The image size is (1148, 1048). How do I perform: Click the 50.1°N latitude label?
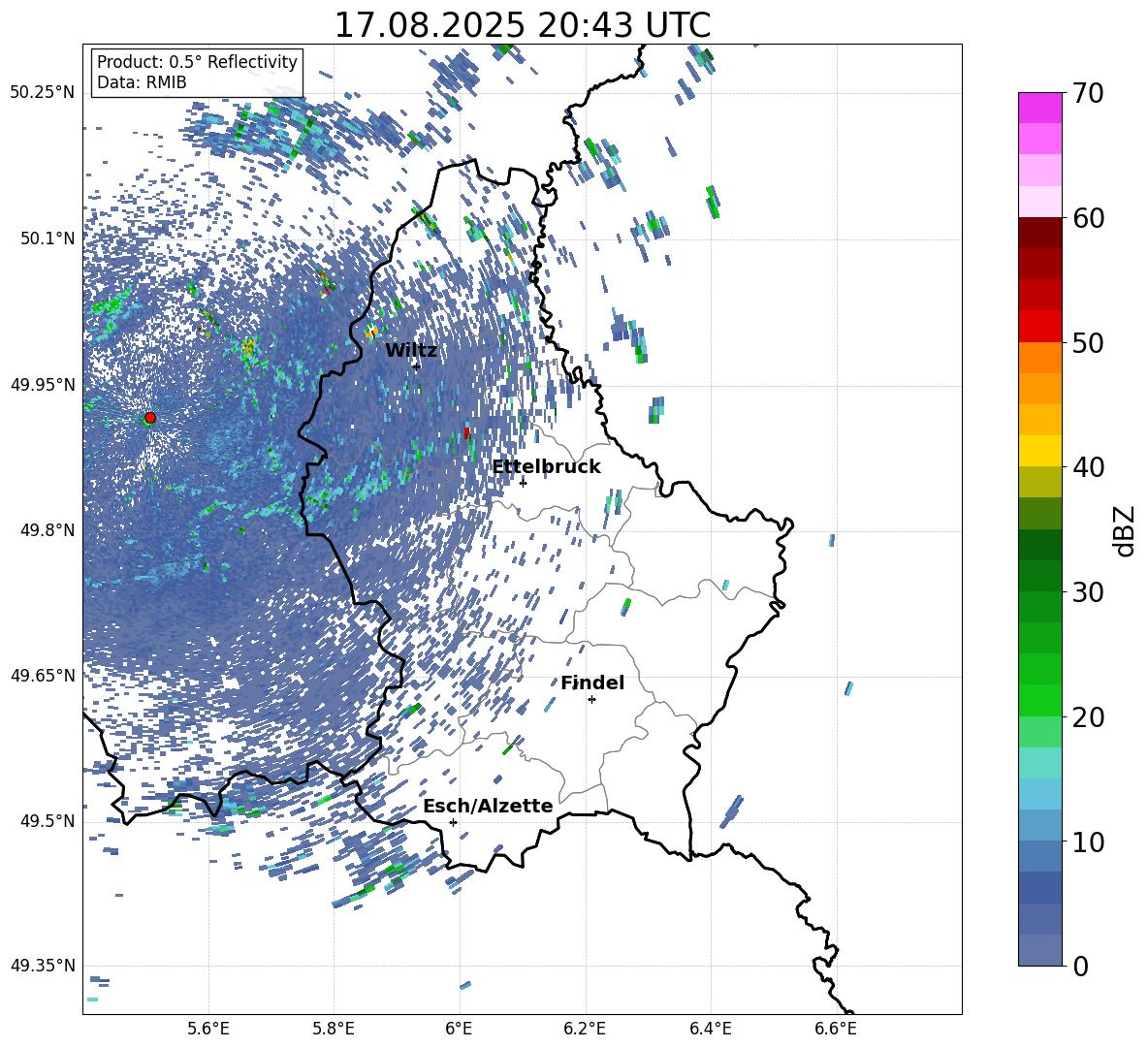coord(48,239)
